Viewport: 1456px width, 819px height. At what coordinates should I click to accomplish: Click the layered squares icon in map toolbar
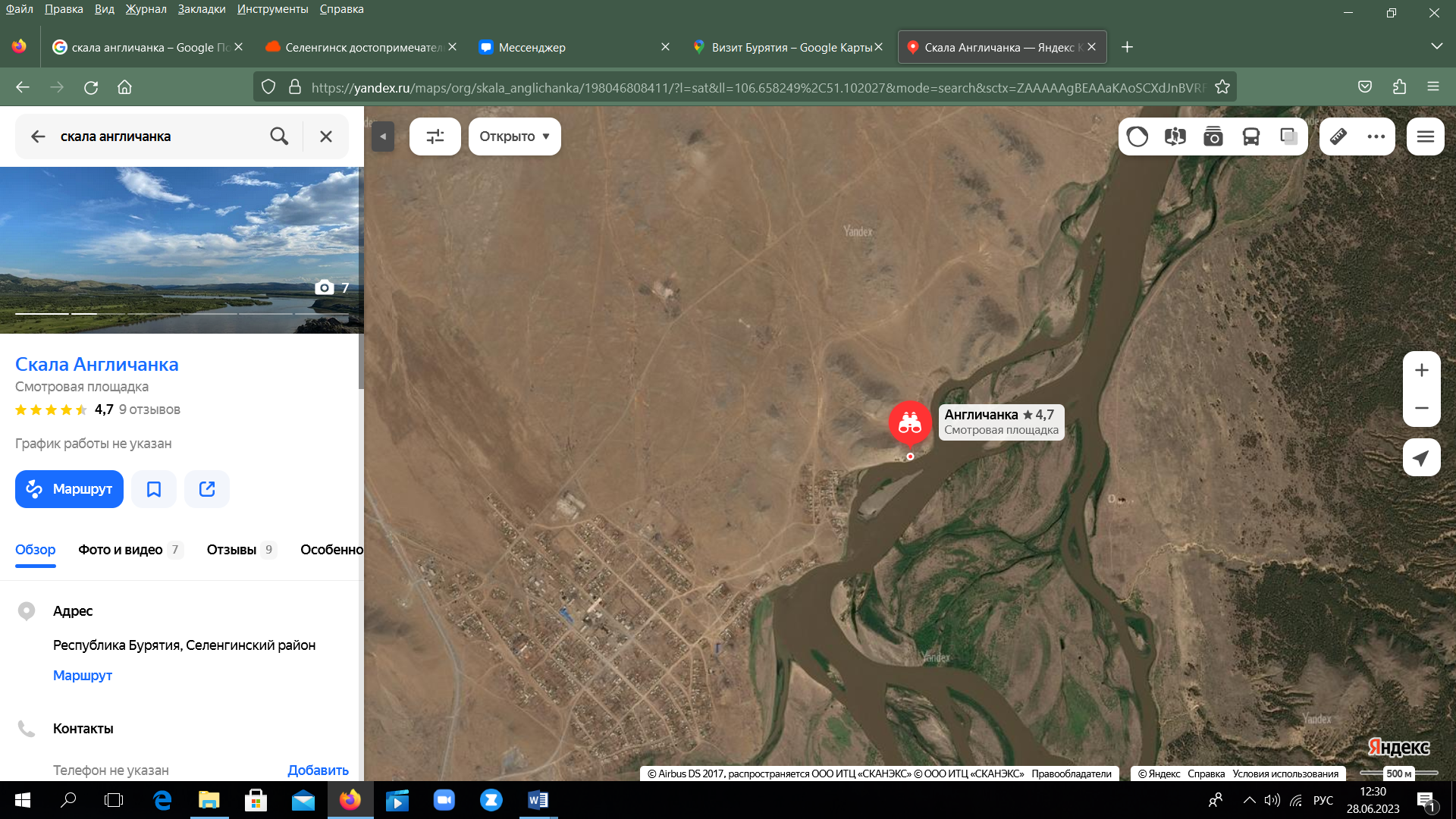tap(1289, 136)
